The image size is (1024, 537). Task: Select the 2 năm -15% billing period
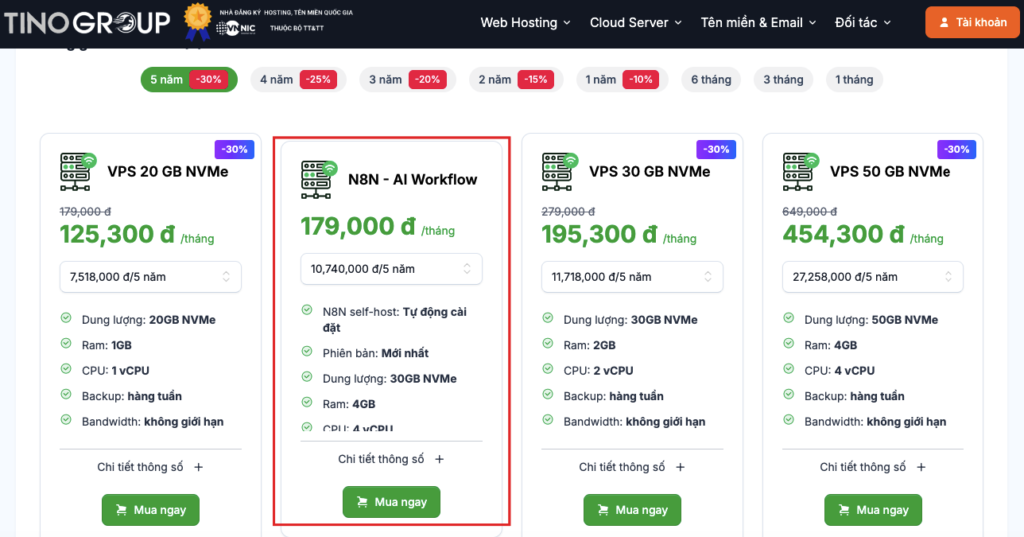516,80
